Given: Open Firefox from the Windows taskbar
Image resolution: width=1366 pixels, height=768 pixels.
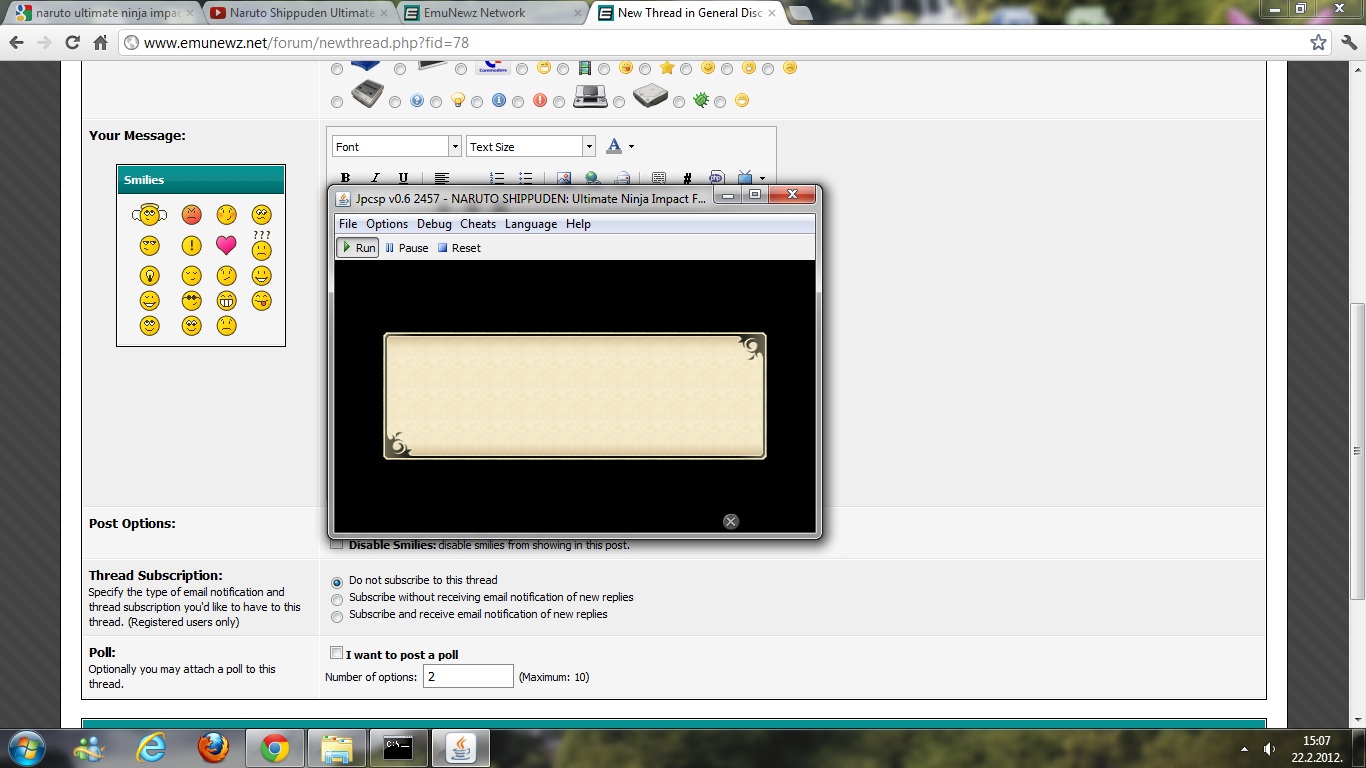Looking at the screenshot, I should (212, 747).
